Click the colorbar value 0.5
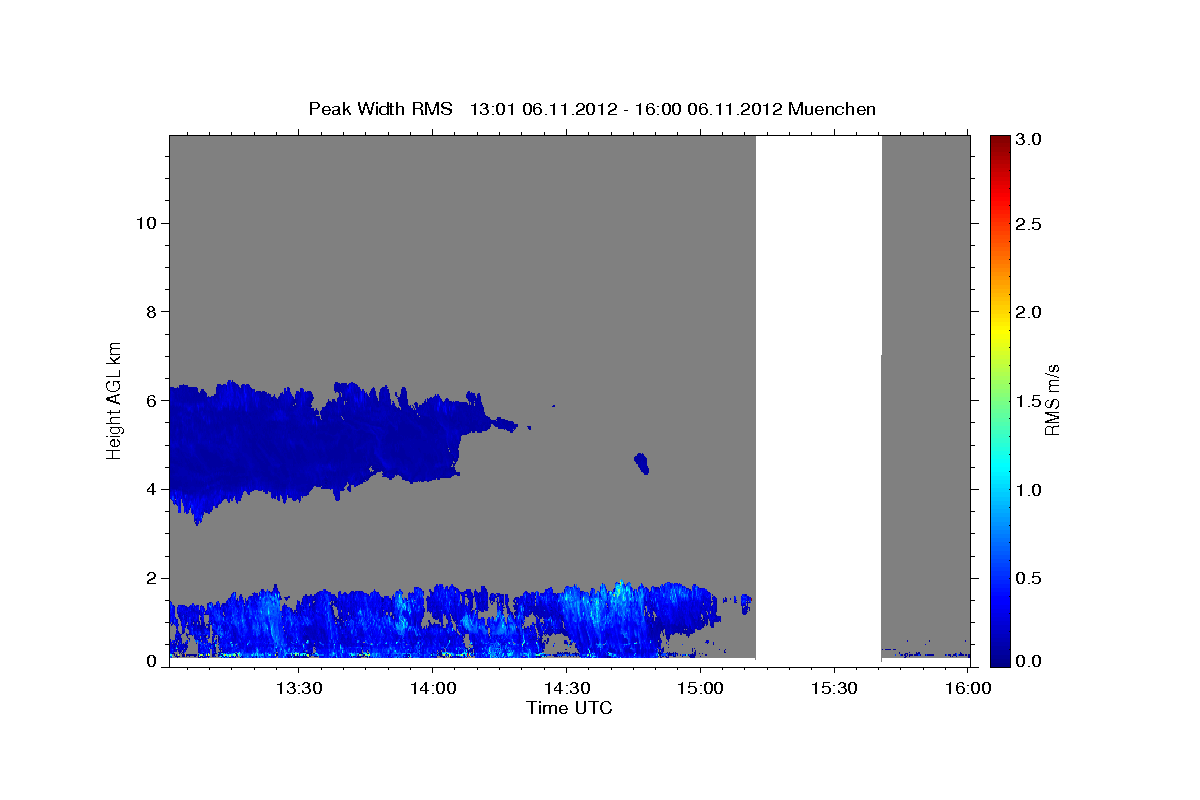Viewport: 1200px width, 800px height. pyautogui.click(x=1028, y=578)
